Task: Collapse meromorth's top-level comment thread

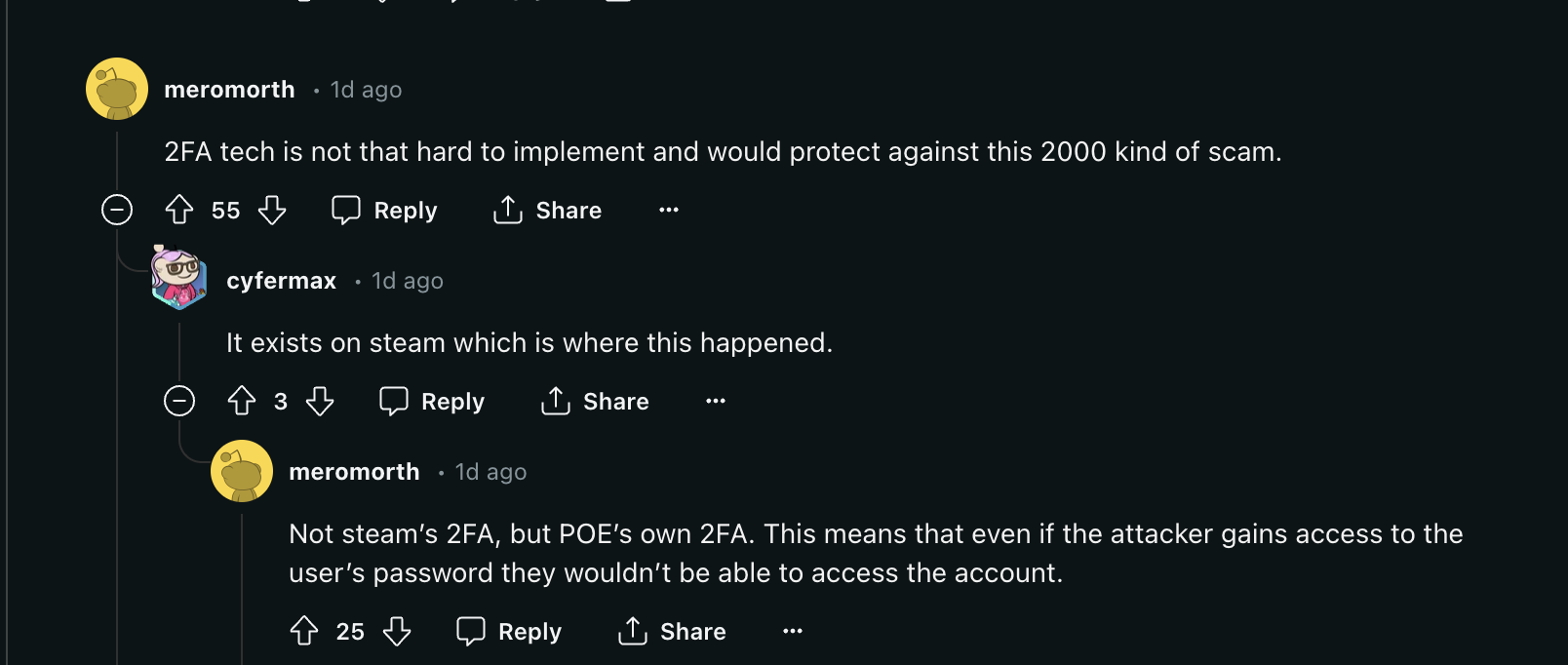Action: (x=117, y=210)
